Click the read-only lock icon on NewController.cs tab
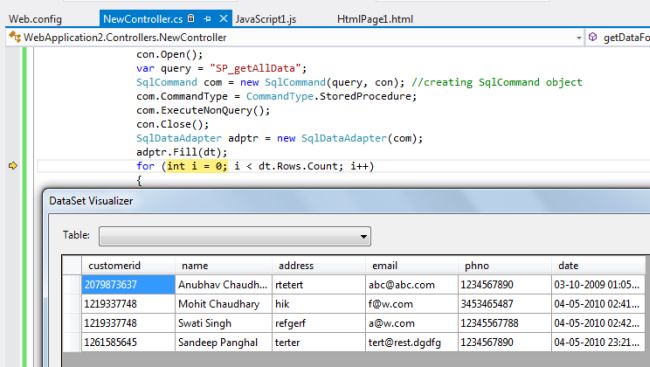 pyautogui.click(x=191, y=18)
